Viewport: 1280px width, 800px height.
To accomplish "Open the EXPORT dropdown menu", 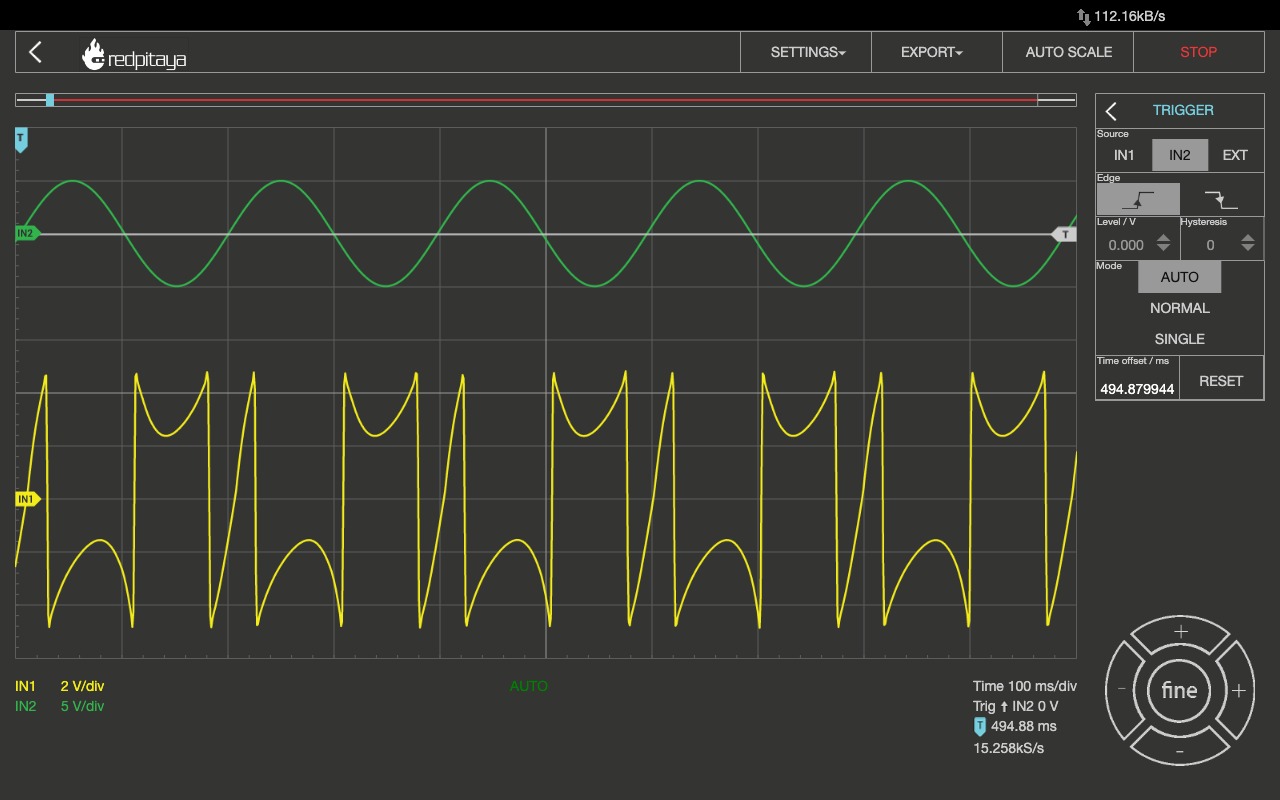I will 932,52.
